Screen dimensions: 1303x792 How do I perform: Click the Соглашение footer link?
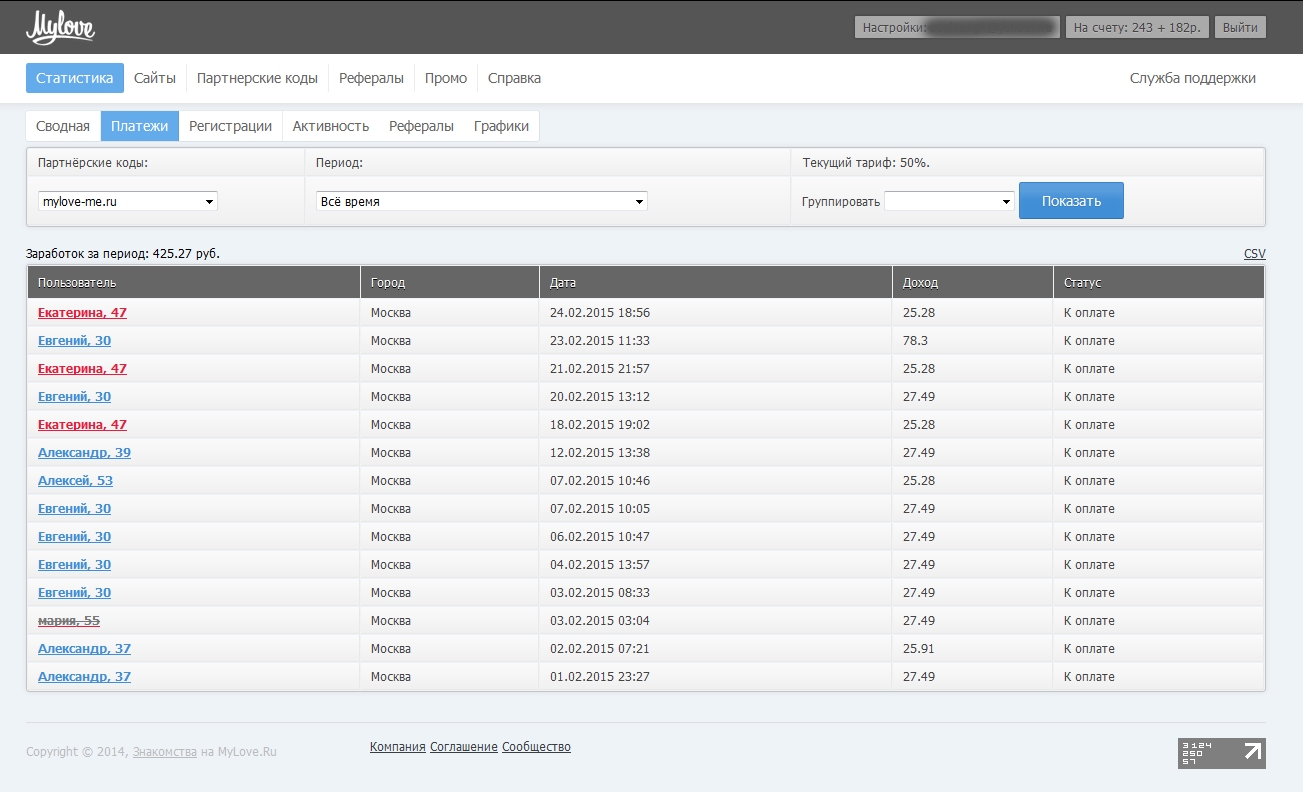(x=463, y=747)
